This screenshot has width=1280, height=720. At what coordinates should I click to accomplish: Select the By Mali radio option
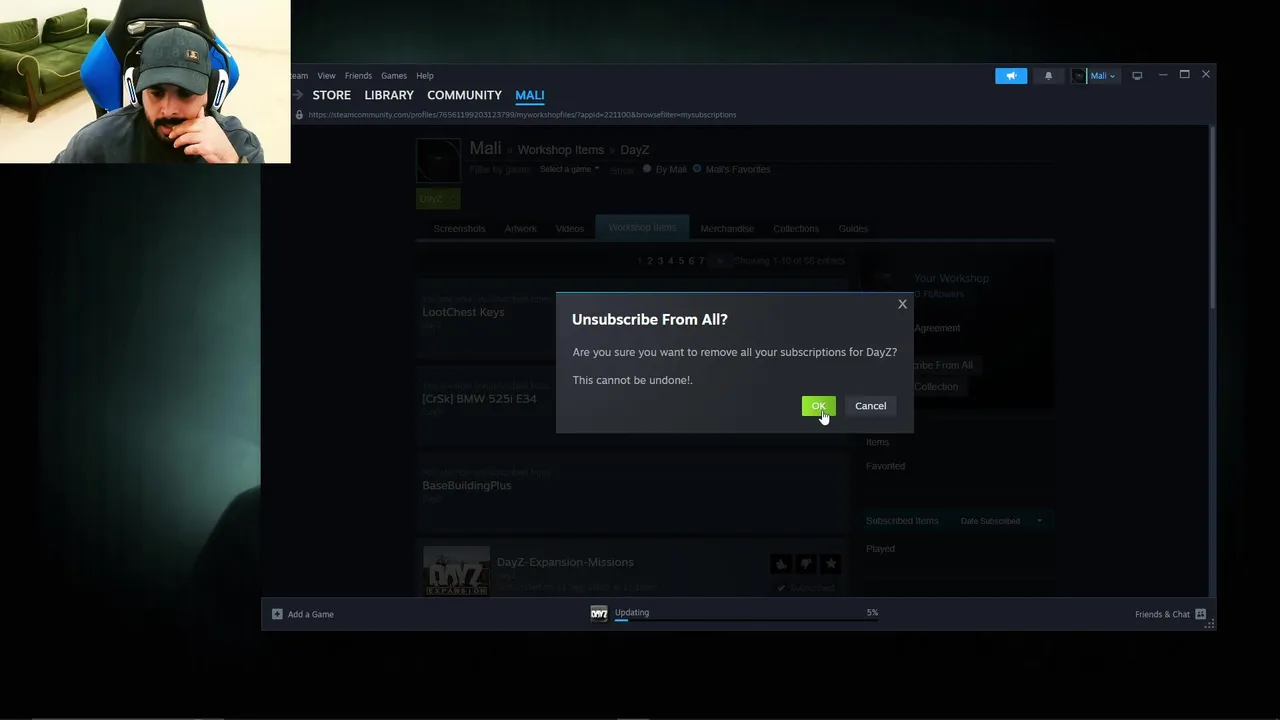(x=647, y=169)
